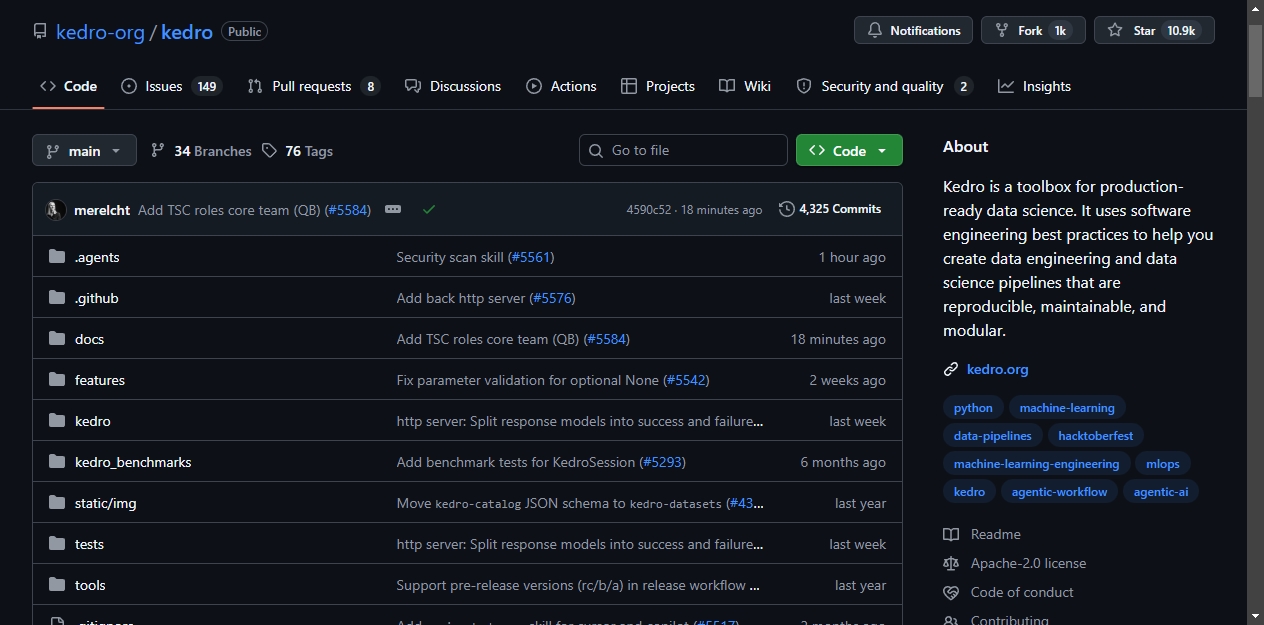Click the star icon on Star button
The height and width of the screenshot is (625, 1264).
coord(1115,31)
